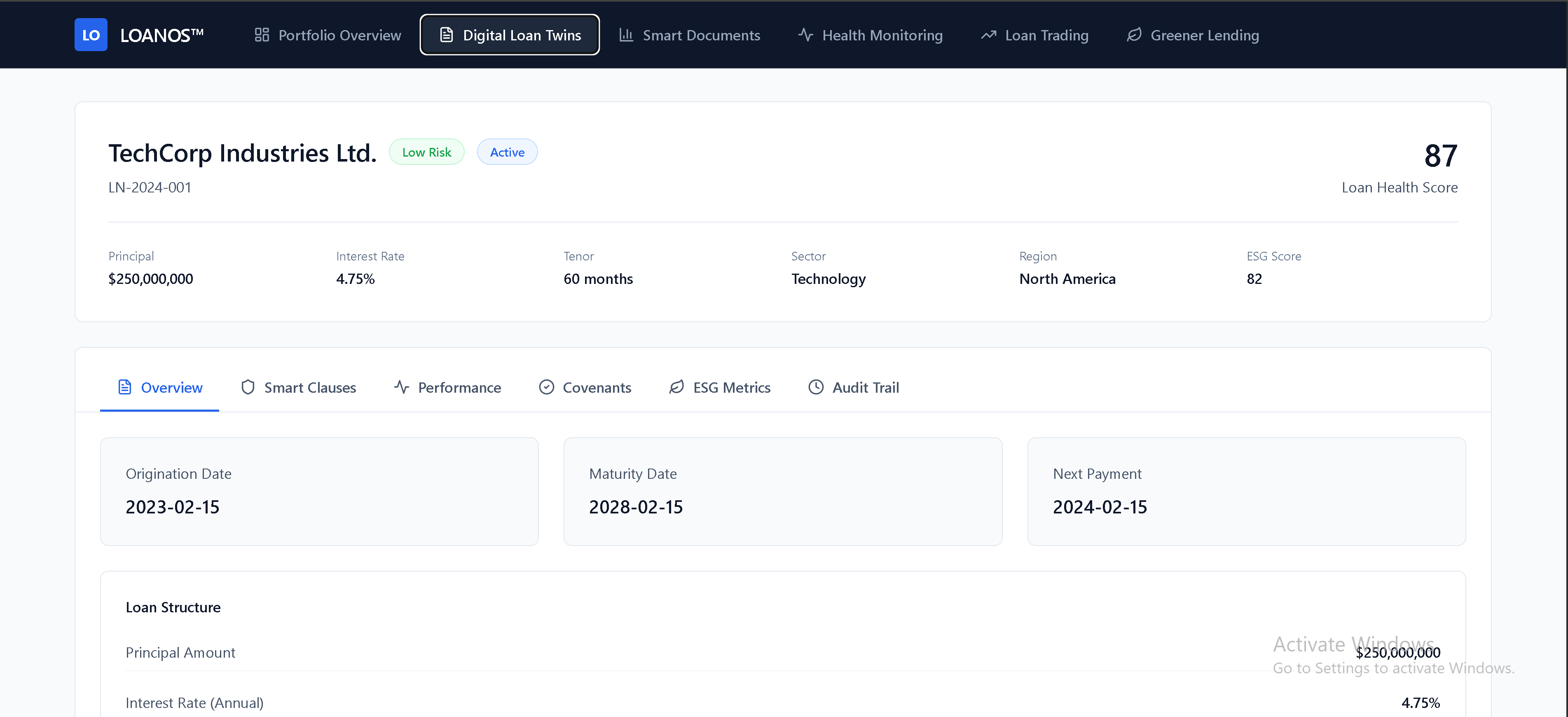The height and width of the screenshot is (717, 1568).
Task: Click the Active status badge
Action: point(507,152)
